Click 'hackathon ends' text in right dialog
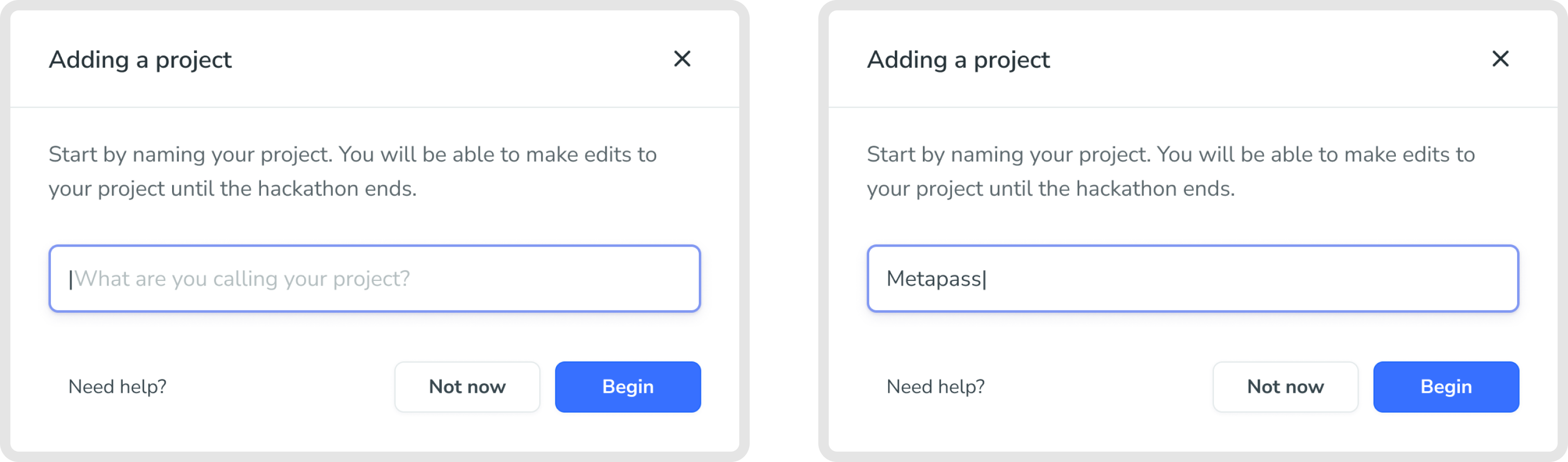Screen dimensions: 1568x462 1154,189
